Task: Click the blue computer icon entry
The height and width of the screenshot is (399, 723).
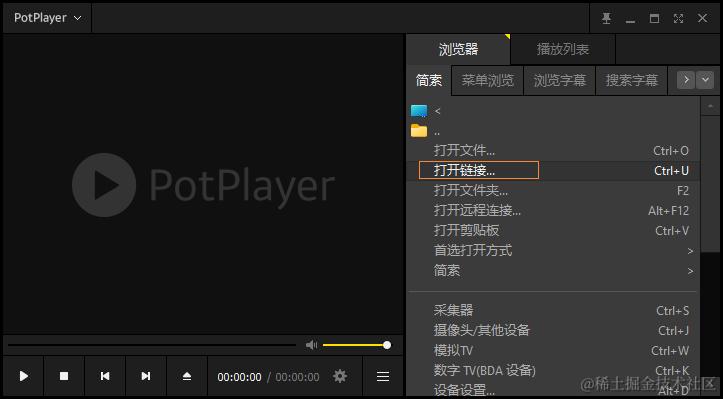Action: 419,111
